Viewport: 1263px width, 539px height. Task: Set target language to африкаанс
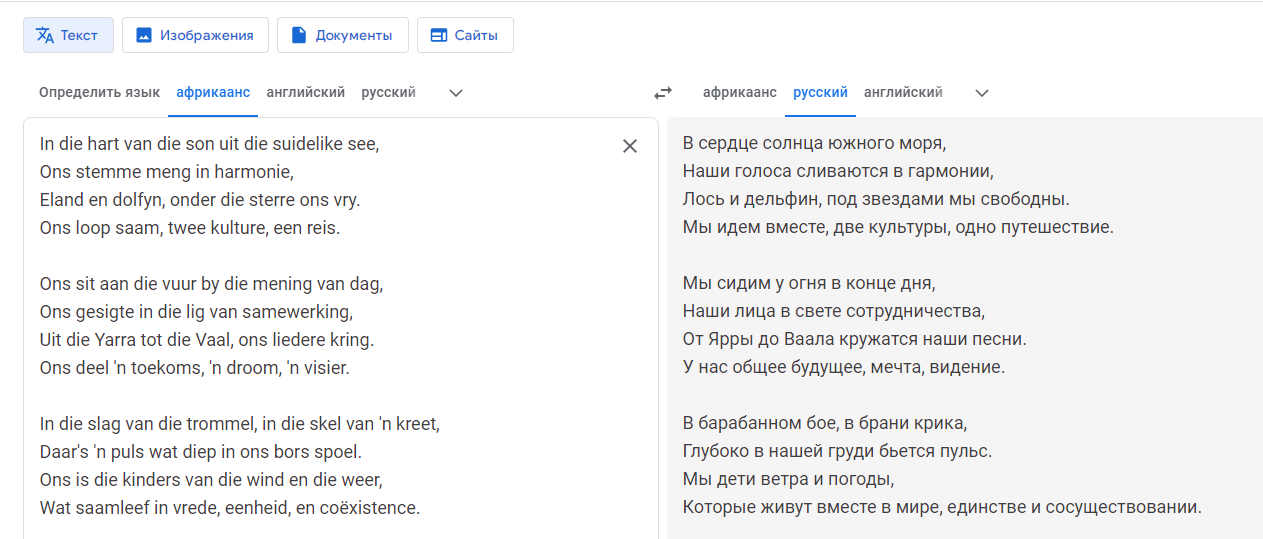tap(740, 92)
